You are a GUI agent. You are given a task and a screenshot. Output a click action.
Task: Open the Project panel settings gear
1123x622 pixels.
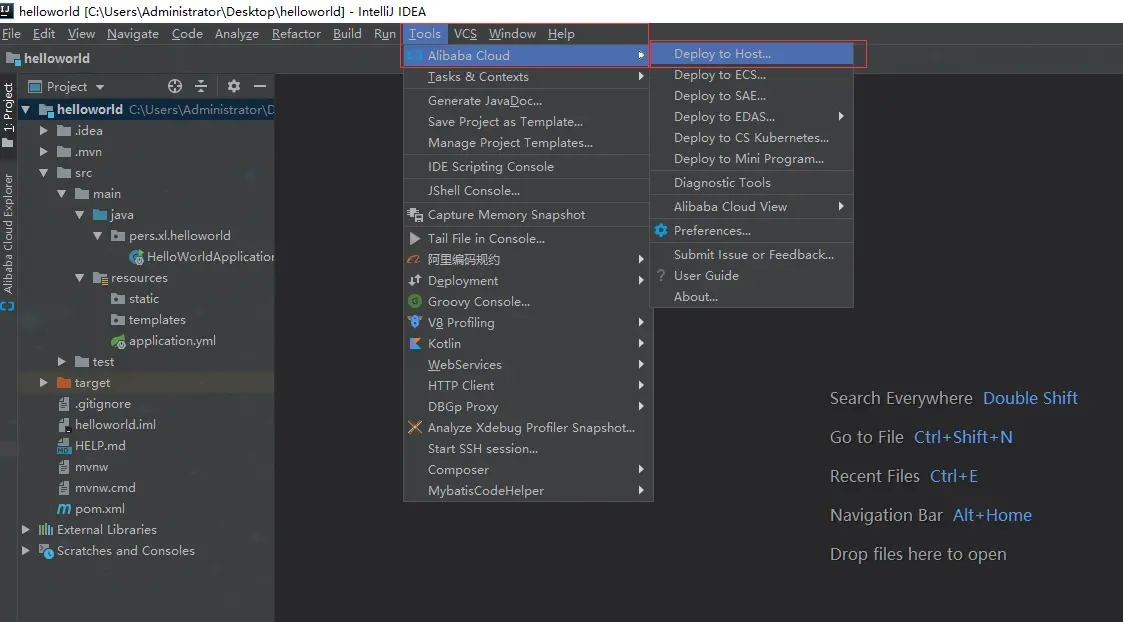(233, 86)
